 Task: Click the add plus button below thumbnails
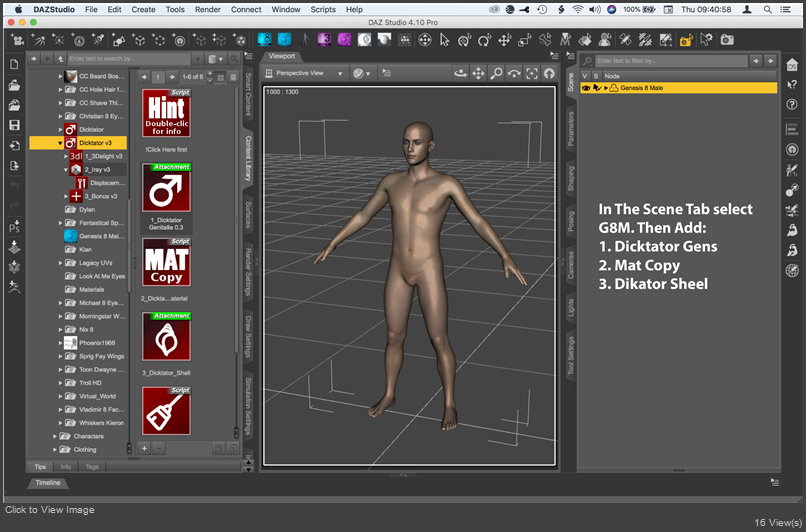click(144, 448)
